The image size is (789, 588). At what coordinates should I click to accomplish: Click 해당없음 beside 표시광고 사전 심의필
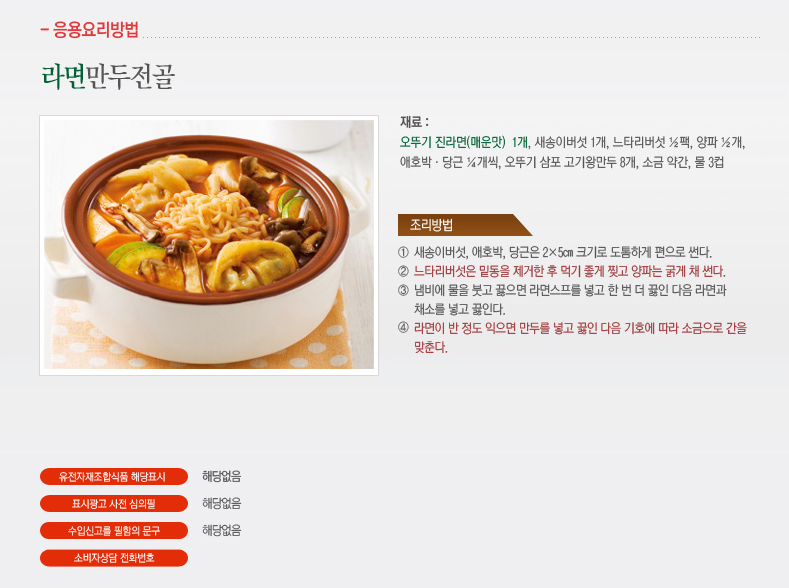point(221,503)
